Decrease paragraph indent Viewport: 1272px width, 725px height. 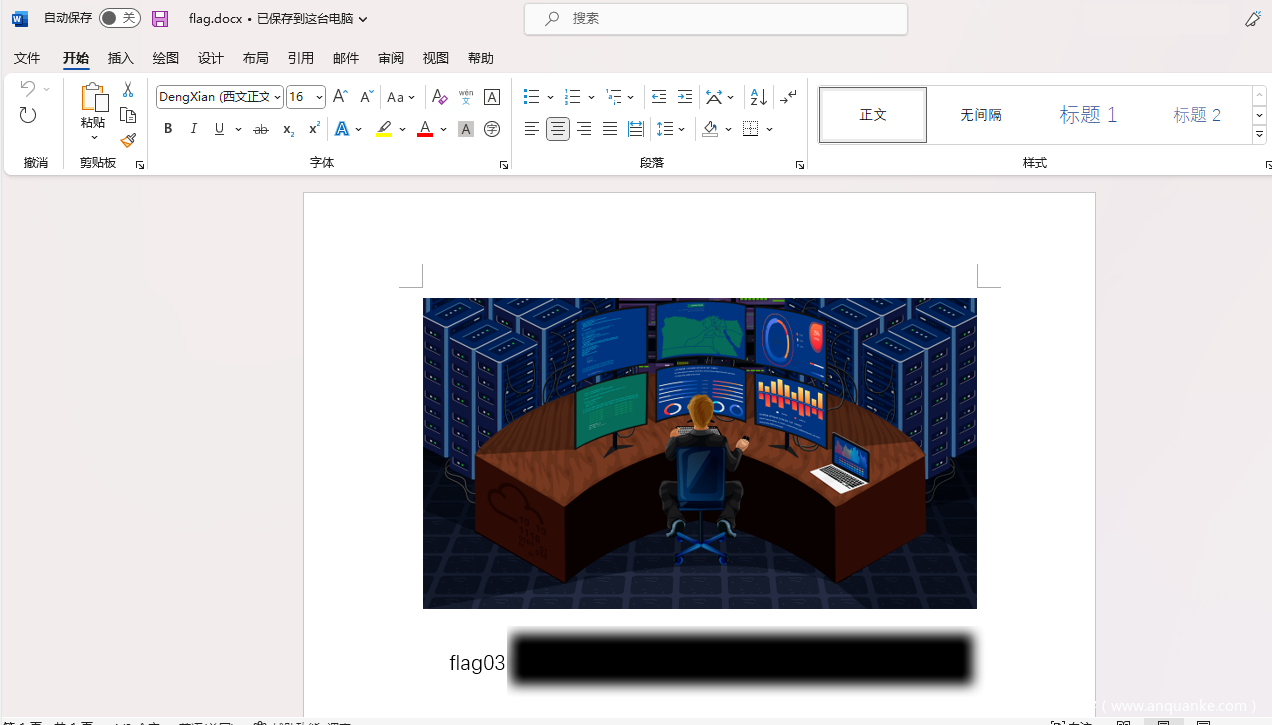(659, 97)
